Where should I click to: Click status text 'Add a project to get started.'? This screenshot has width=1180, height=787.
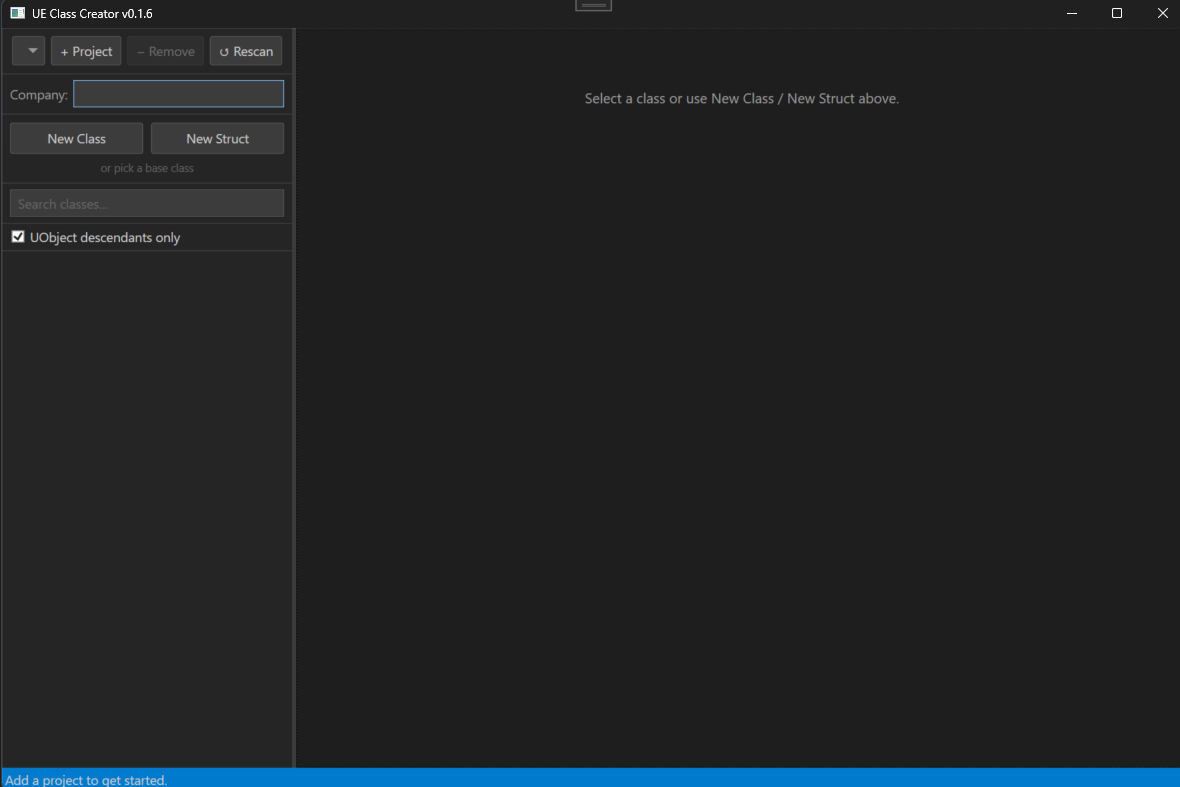(x=86, y=779)
